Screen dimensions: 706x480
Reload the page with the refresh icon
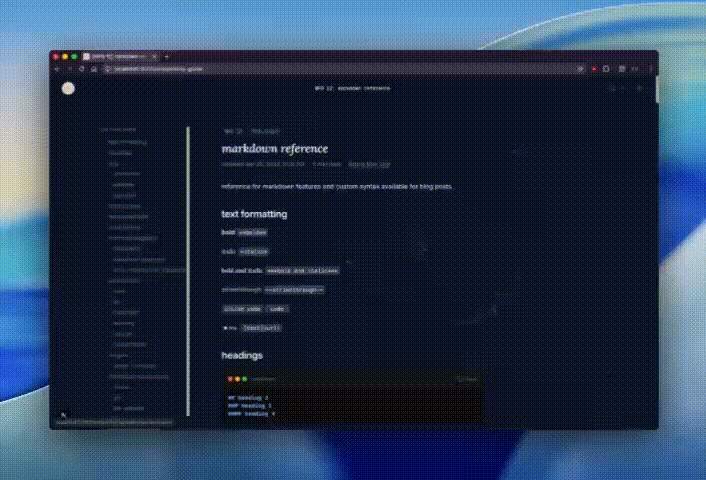click(x=82, y=69)
